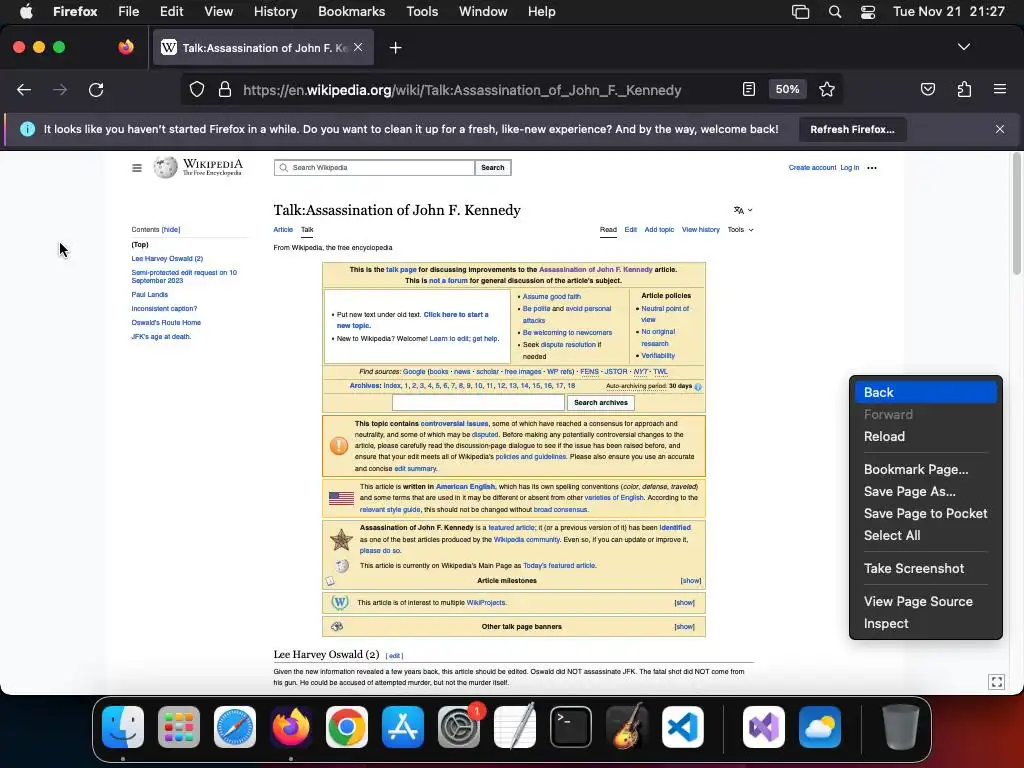Show the Other talk page banners

click(684, 626)
